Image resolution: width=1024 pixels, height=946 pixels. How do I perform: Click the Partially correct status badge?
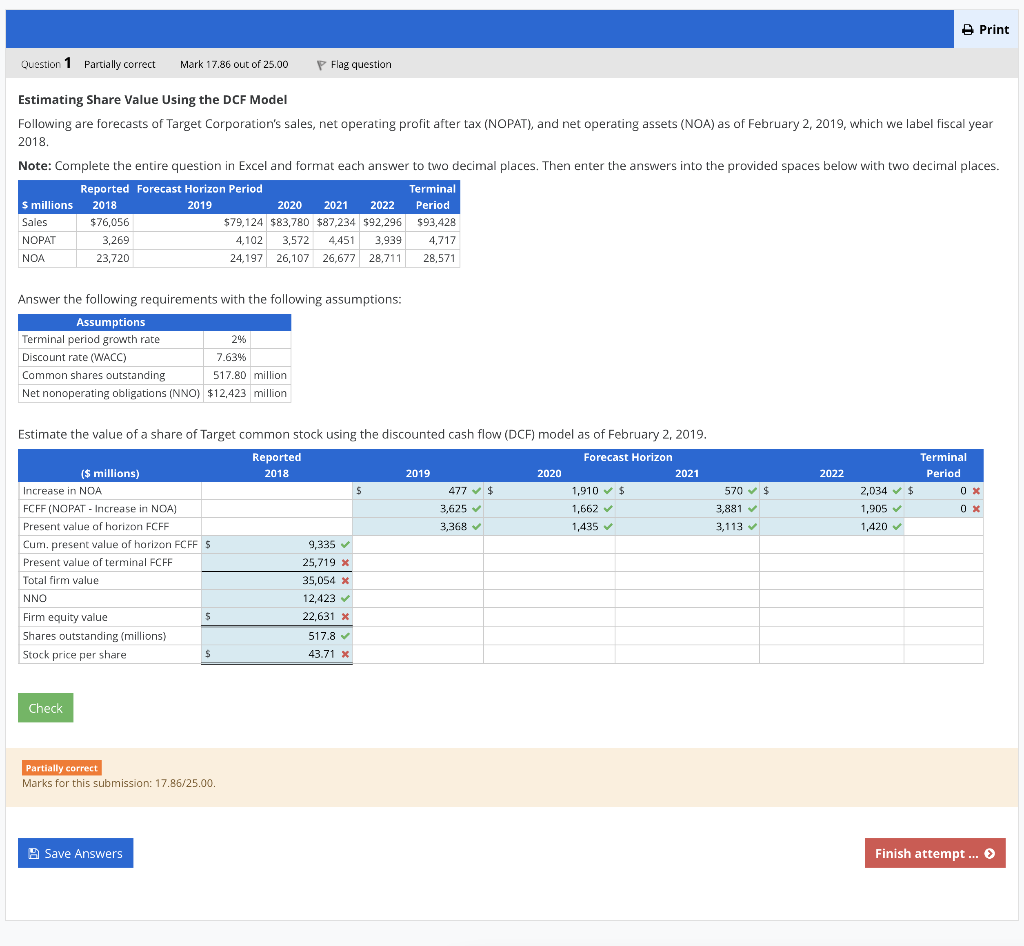[61, 768]
